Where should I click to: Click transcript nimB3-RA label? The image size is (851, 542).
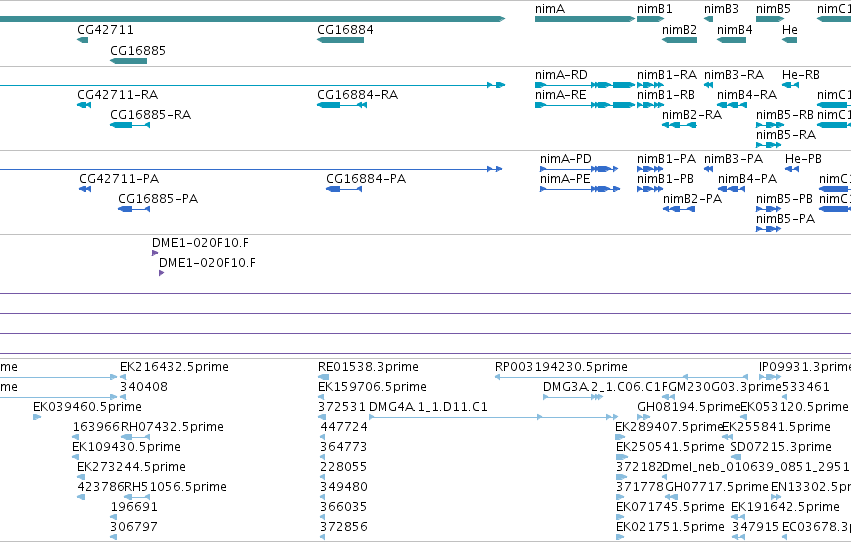tap(734, 75)
